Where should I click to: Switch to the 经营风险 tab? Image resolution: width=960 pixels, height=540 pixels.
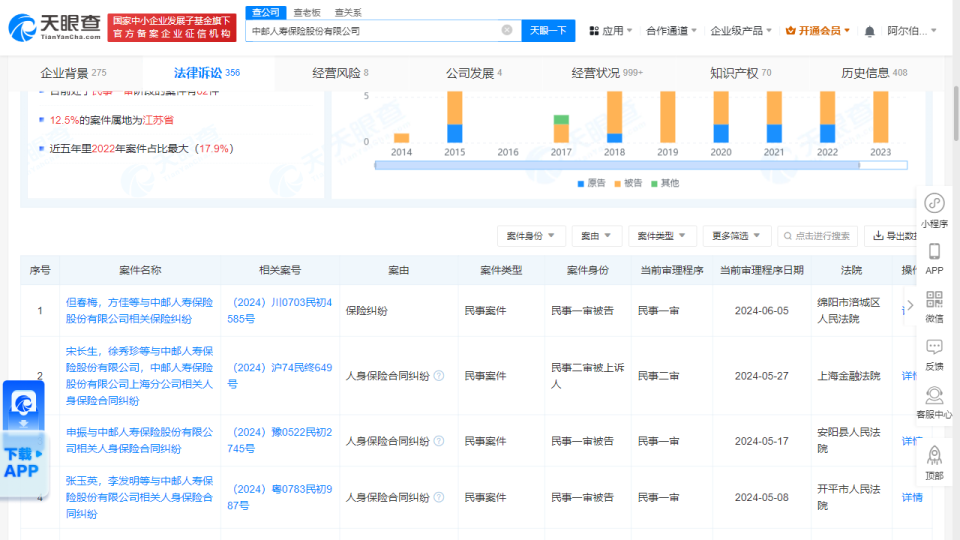pos(340,73)
